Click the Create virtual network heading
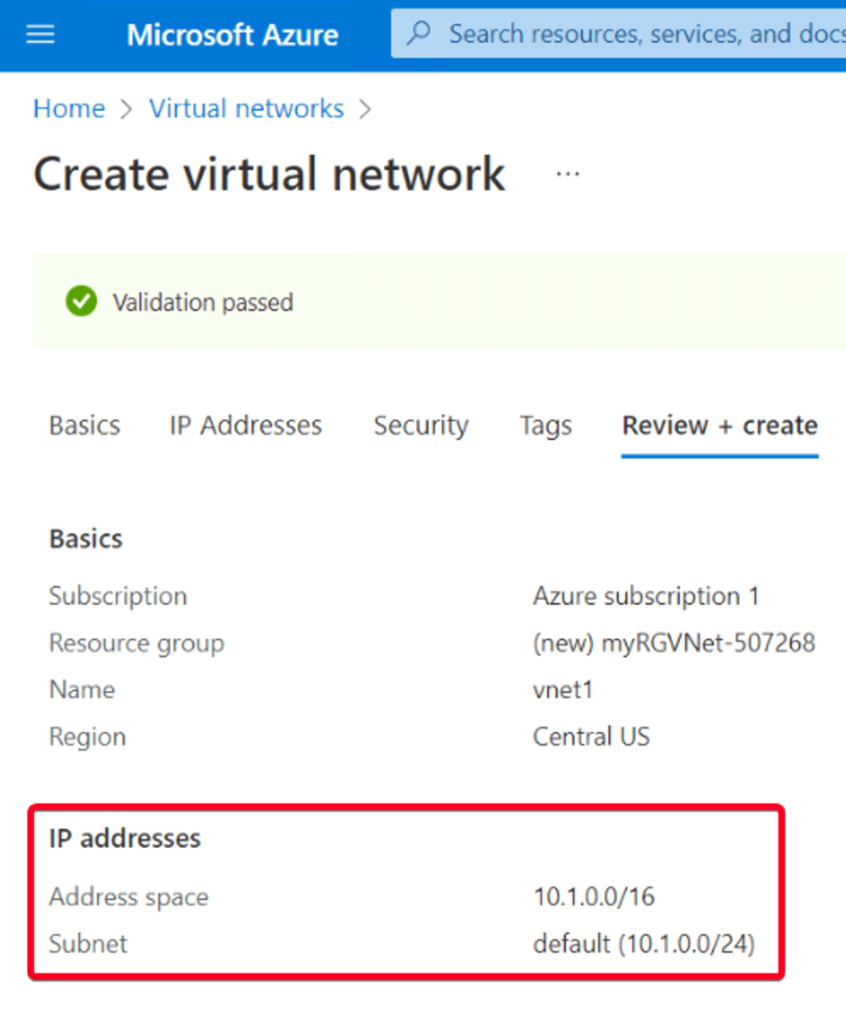846x1024 pixels. coord(269,174)
